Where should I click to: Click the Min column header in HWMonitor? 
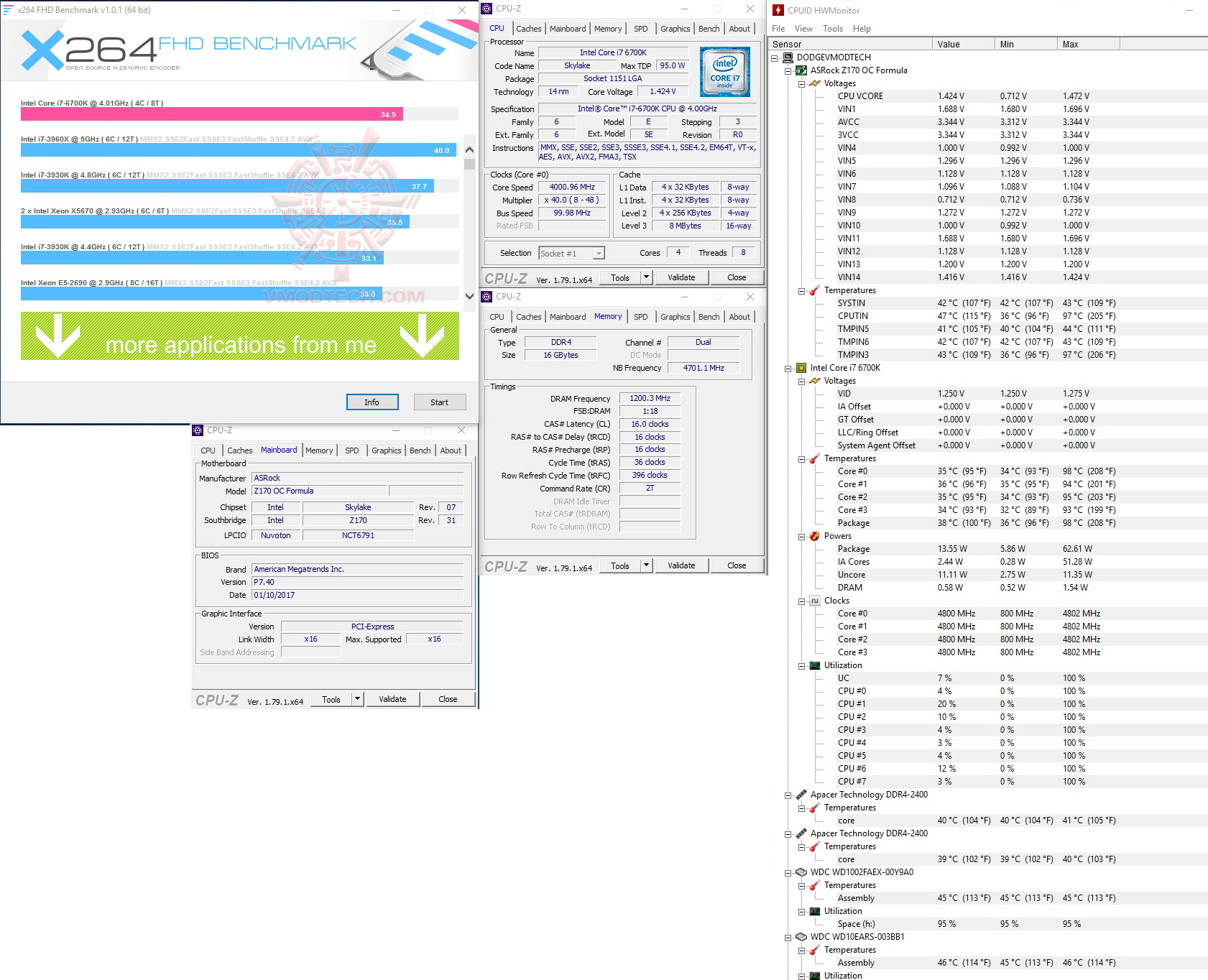coord(1026,45)
